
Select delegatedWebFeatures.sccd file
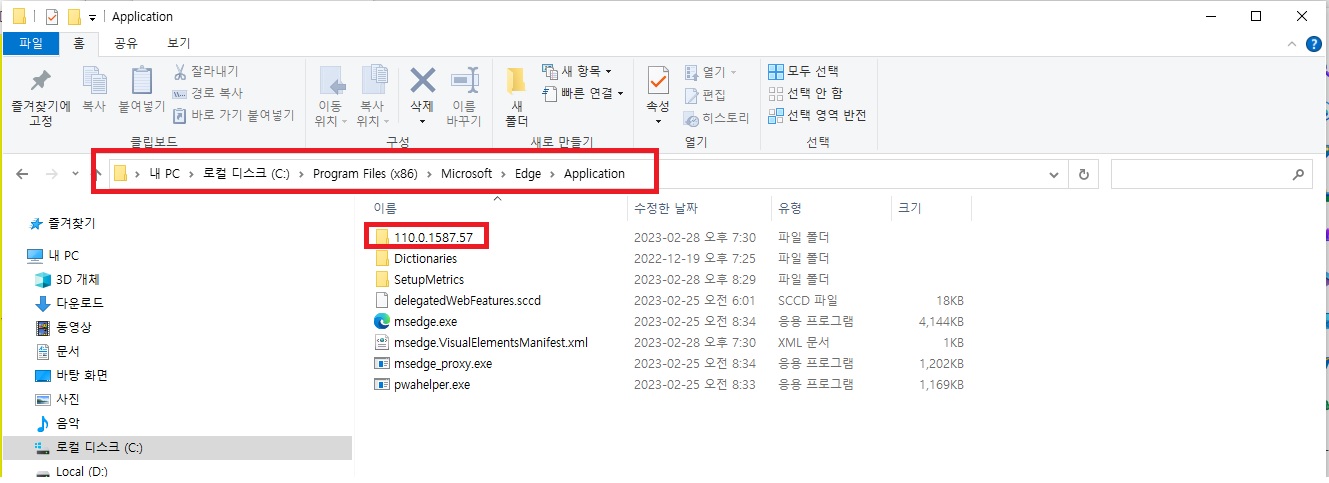pyautogui.click(x=467, y=300)
